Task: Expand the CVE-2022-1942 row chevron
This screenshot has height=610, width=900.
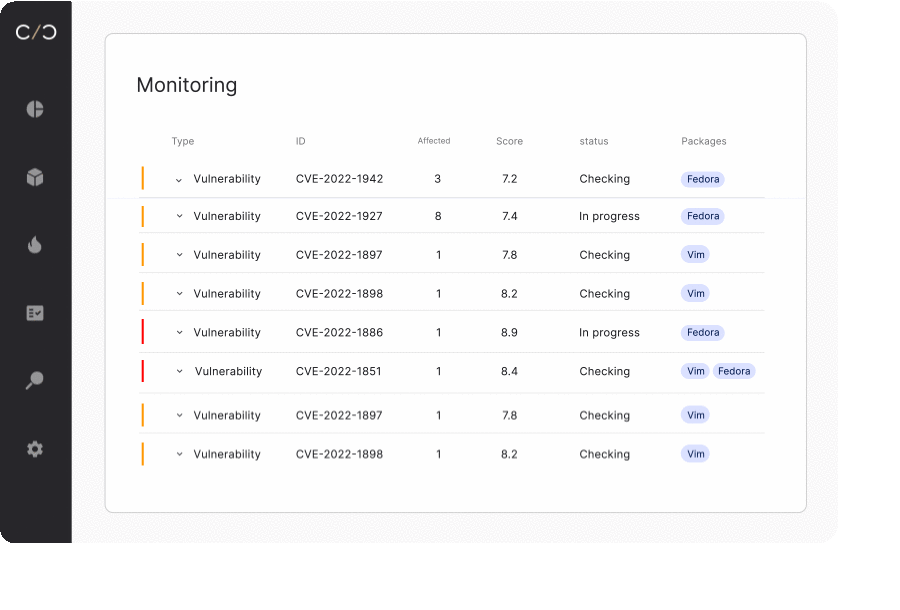Action: 179,180
